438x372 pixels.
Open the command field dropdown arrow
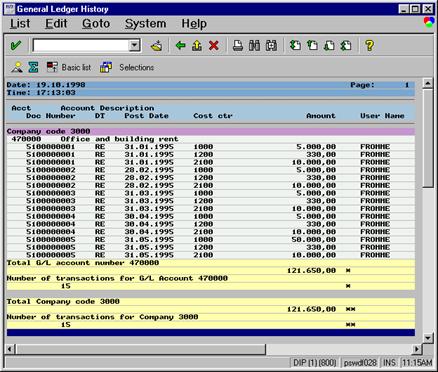(134, 45)
